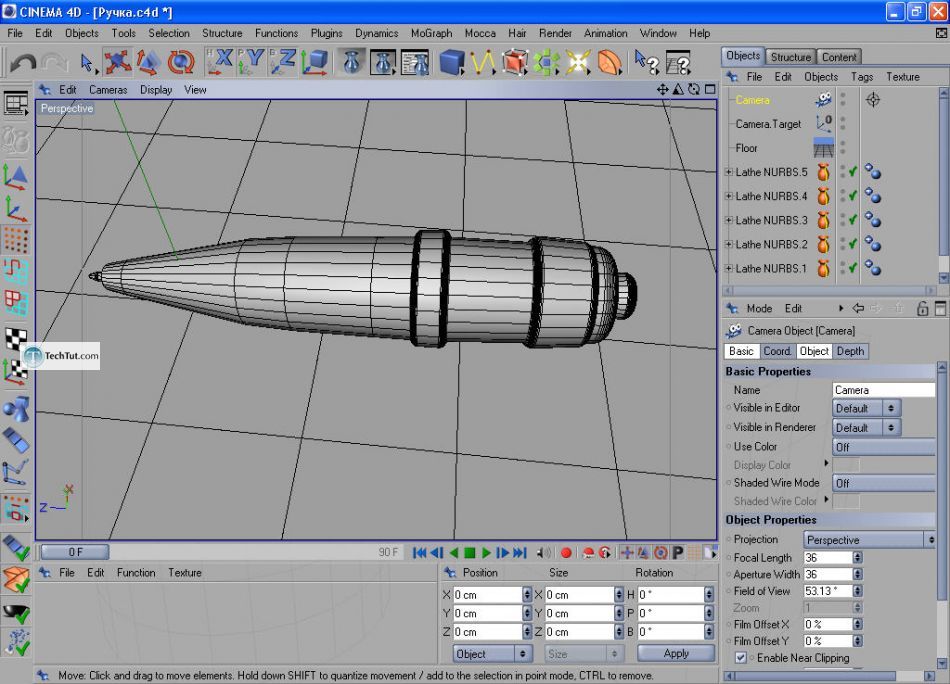Toggle the Z-axis lock icon

282,62
